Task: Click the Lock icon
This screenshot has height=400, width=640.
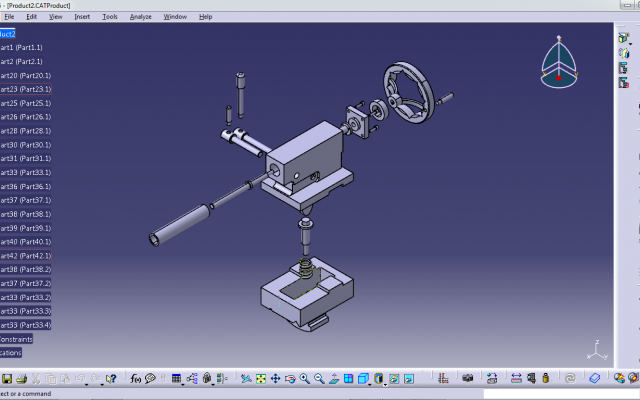Action: coord(207,378)
